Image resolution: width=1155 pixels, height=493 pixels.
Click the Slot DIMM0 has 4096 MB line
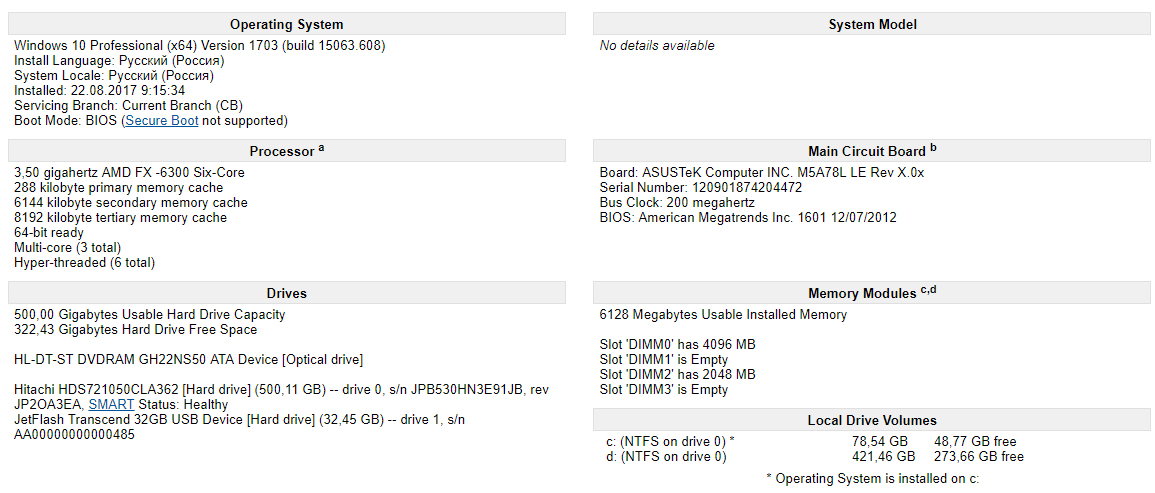pyautogui.click(x=678, y=344)
